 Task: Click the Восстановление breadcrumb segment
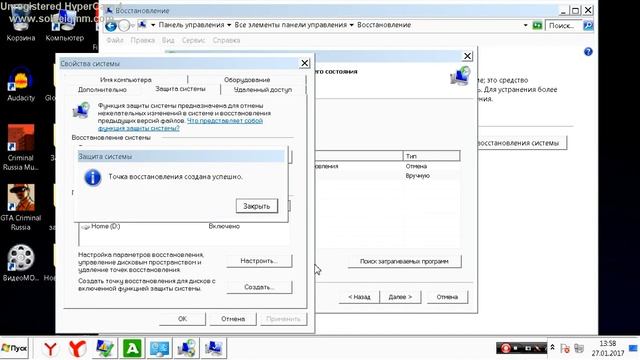[x=384, y=25]
